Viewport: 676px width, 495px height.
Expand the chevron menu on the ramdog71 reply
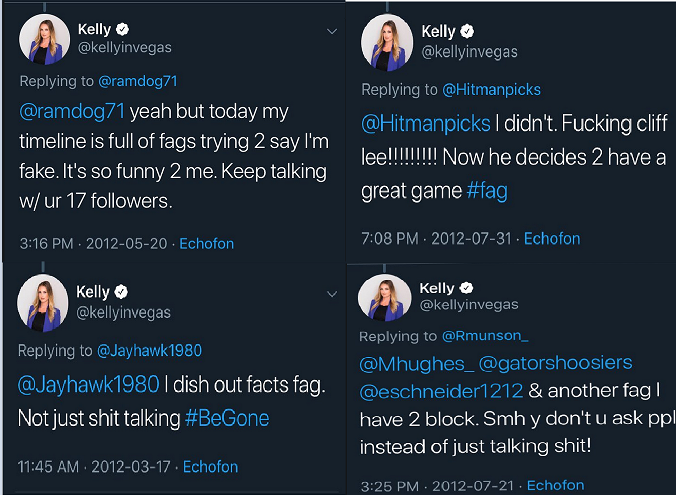(332, 31)
